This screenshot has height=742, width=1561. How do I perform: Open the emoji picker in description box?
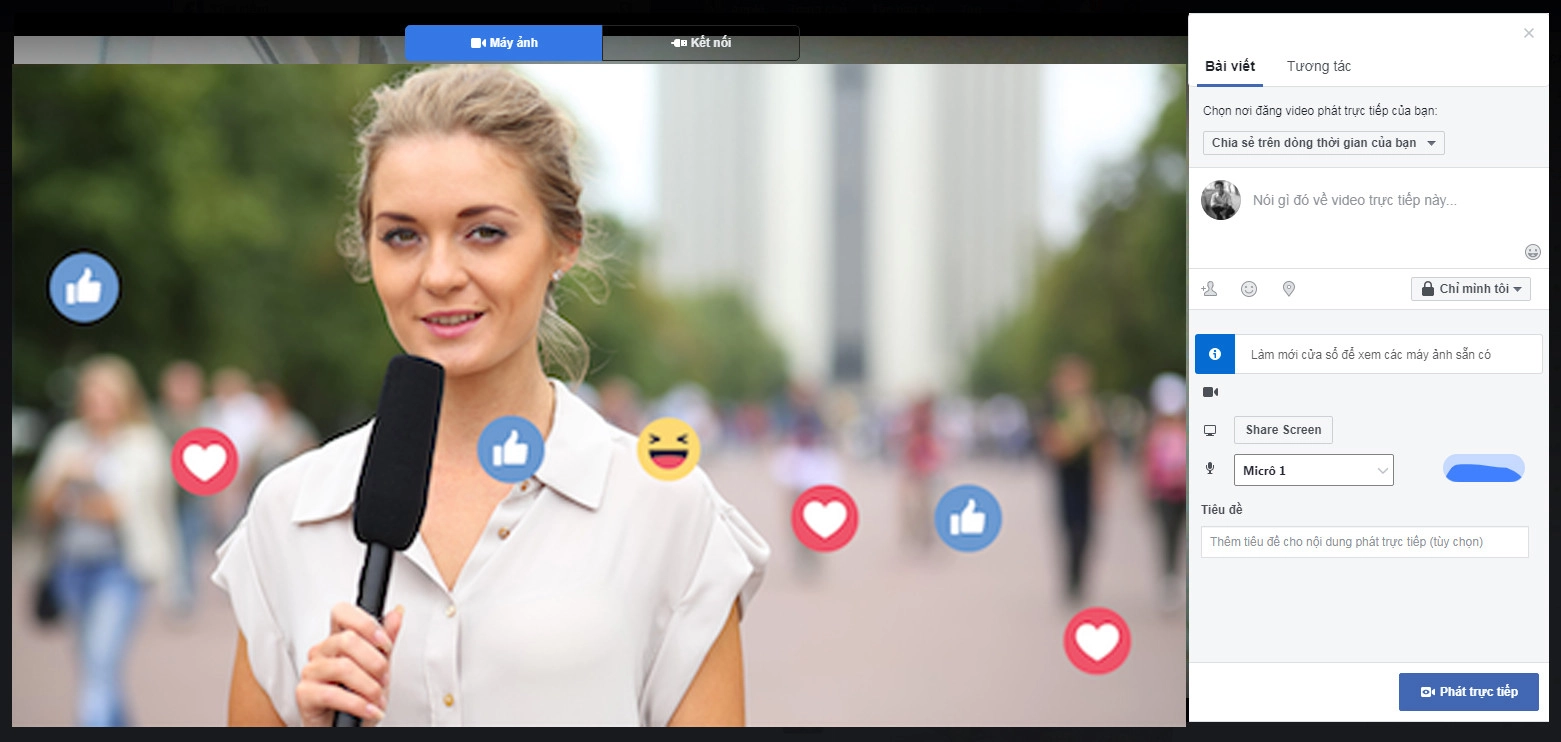point(1532,252)
